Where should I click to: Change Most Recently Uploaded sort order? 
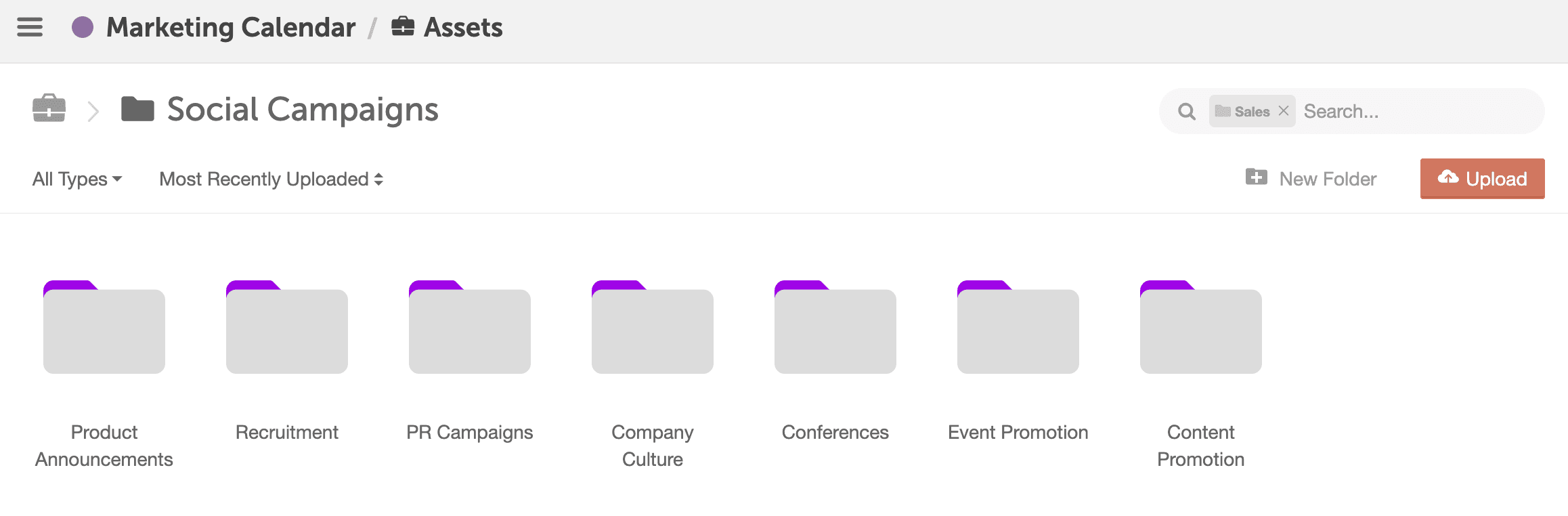(271, 179)
